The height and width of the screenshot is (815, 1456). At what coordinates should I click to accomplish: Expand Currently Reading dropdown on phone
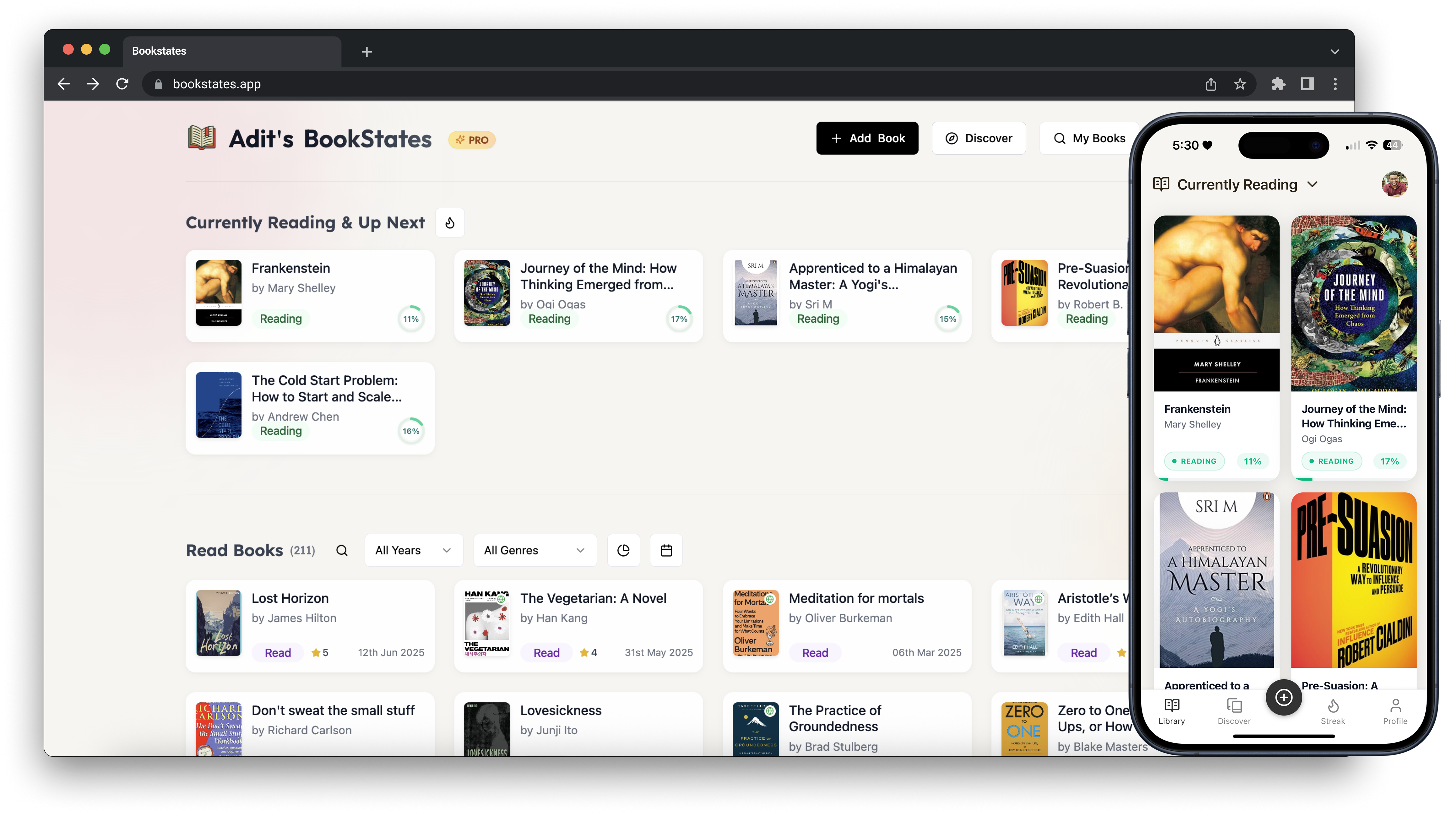[x=1312, y=185]
